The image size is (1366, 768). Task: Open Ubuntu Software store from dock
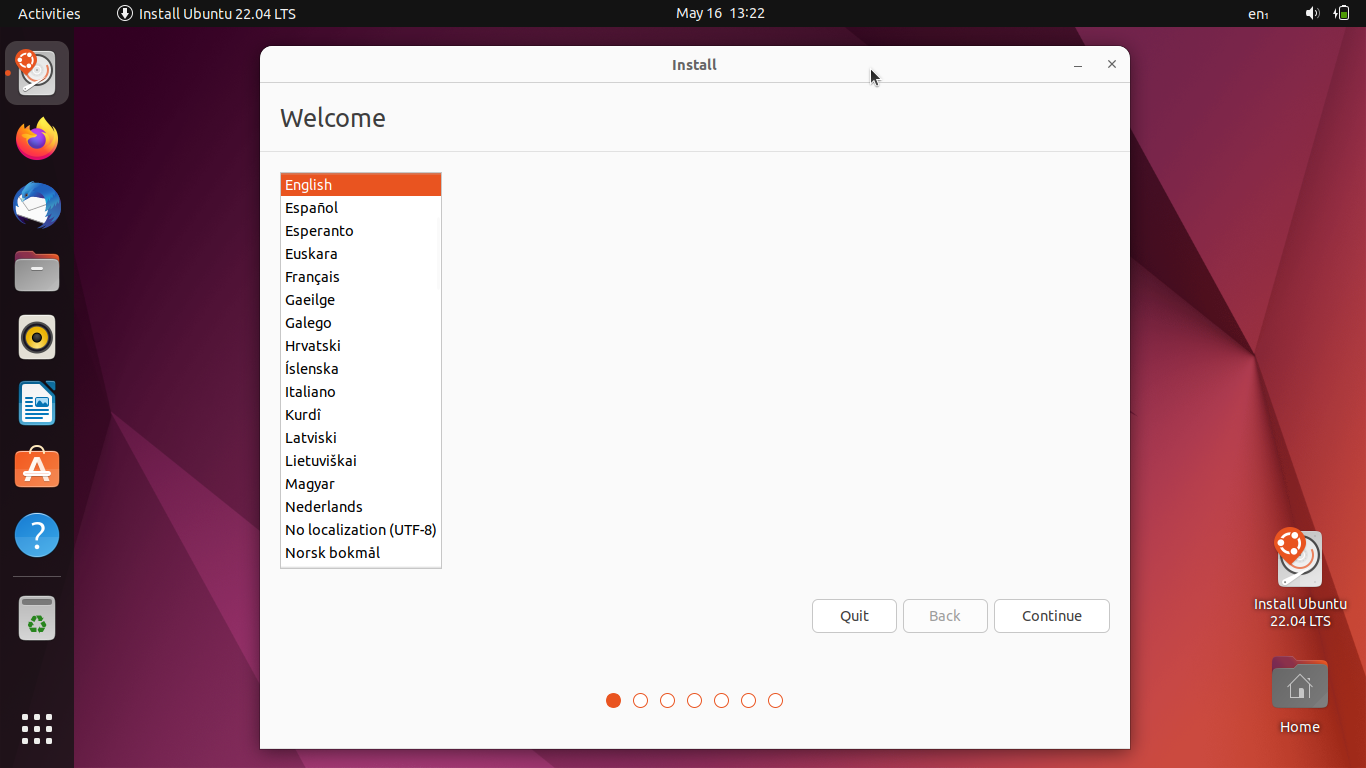point(37,469)
